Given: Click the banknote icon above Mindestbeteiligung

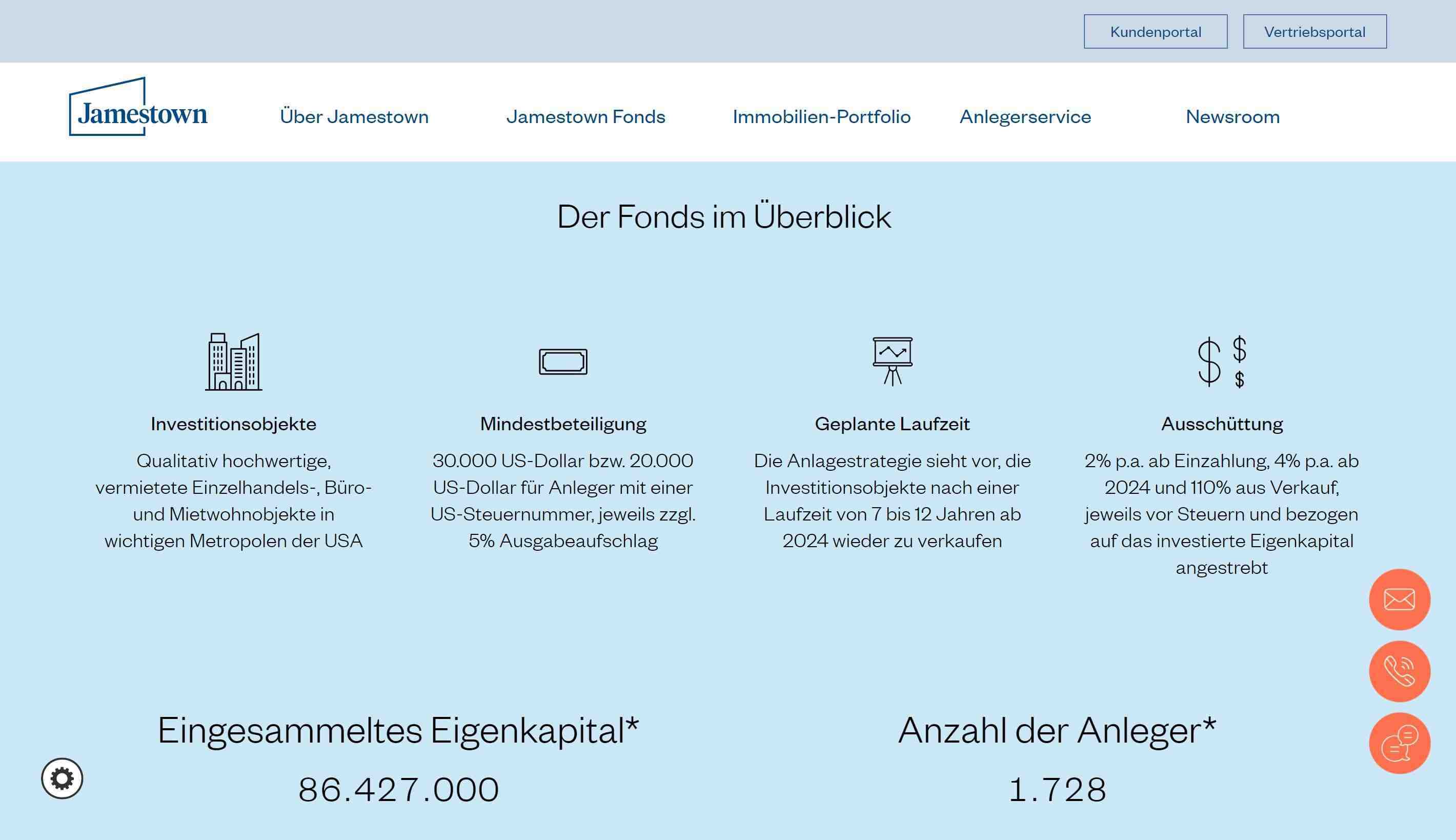Looking at the screenshot, I should (563, 362).
